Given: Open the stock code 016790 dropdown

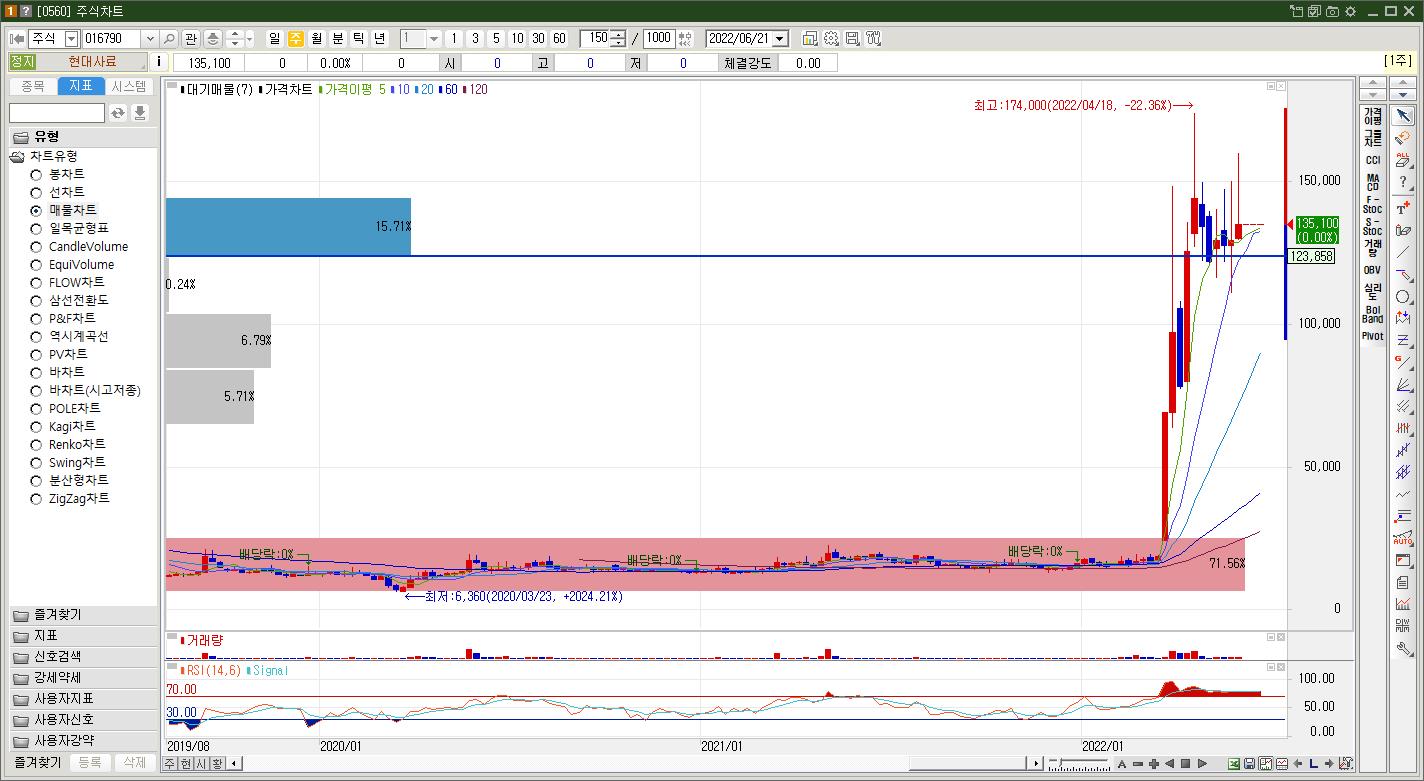Looking at the screenshot, I should [150, 38].
